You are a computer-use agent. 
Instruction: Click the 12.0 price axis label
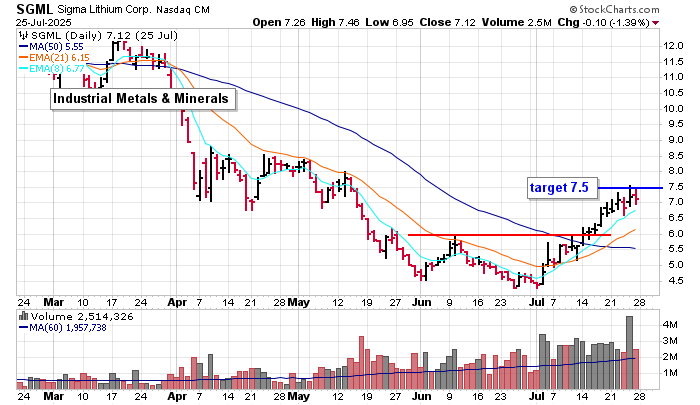673,46
